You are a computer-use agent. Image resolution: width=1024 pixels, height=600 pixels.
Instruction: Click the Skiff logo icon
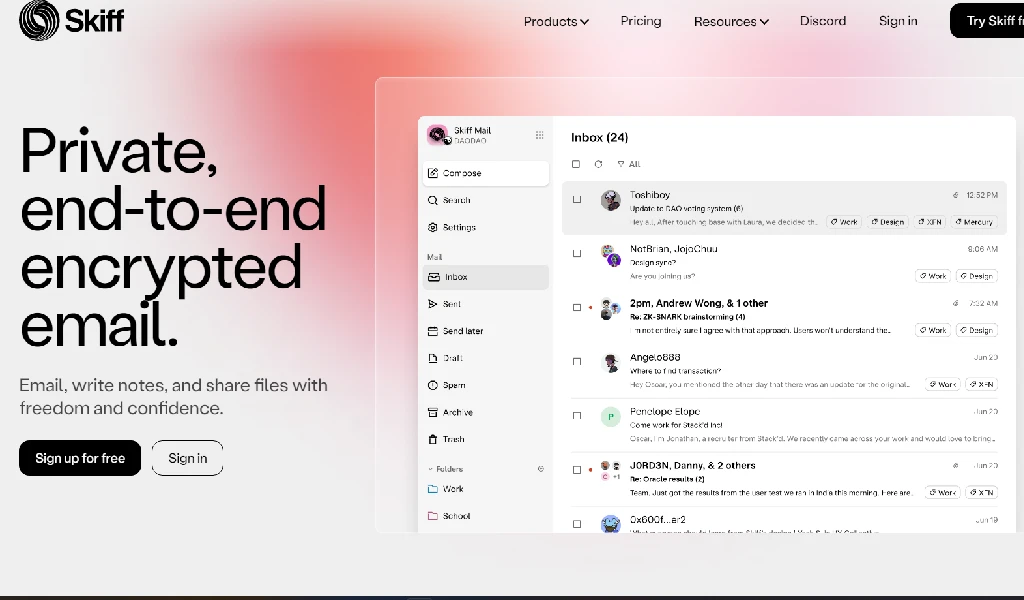pyautogui.click(x=39, y=20)
